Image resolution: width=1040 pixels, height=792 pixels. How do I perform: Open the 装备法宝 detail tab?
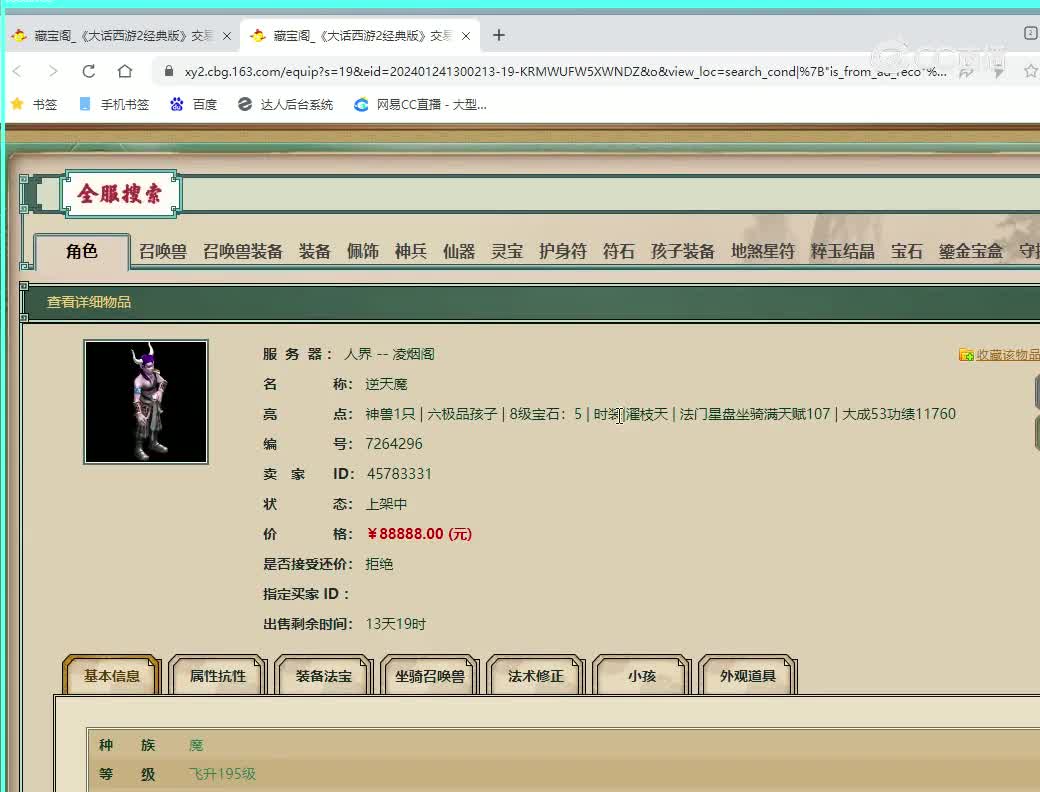pyautogui.click(x=324, y=676)
